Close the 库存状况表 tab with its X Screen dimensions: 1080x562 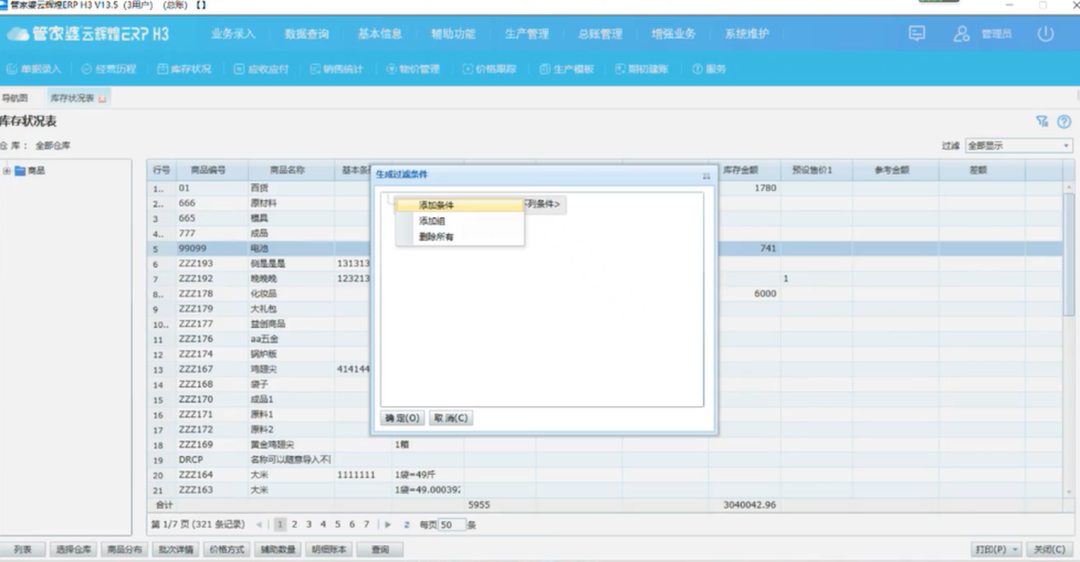pyautogui.click(x=102, y=98)
